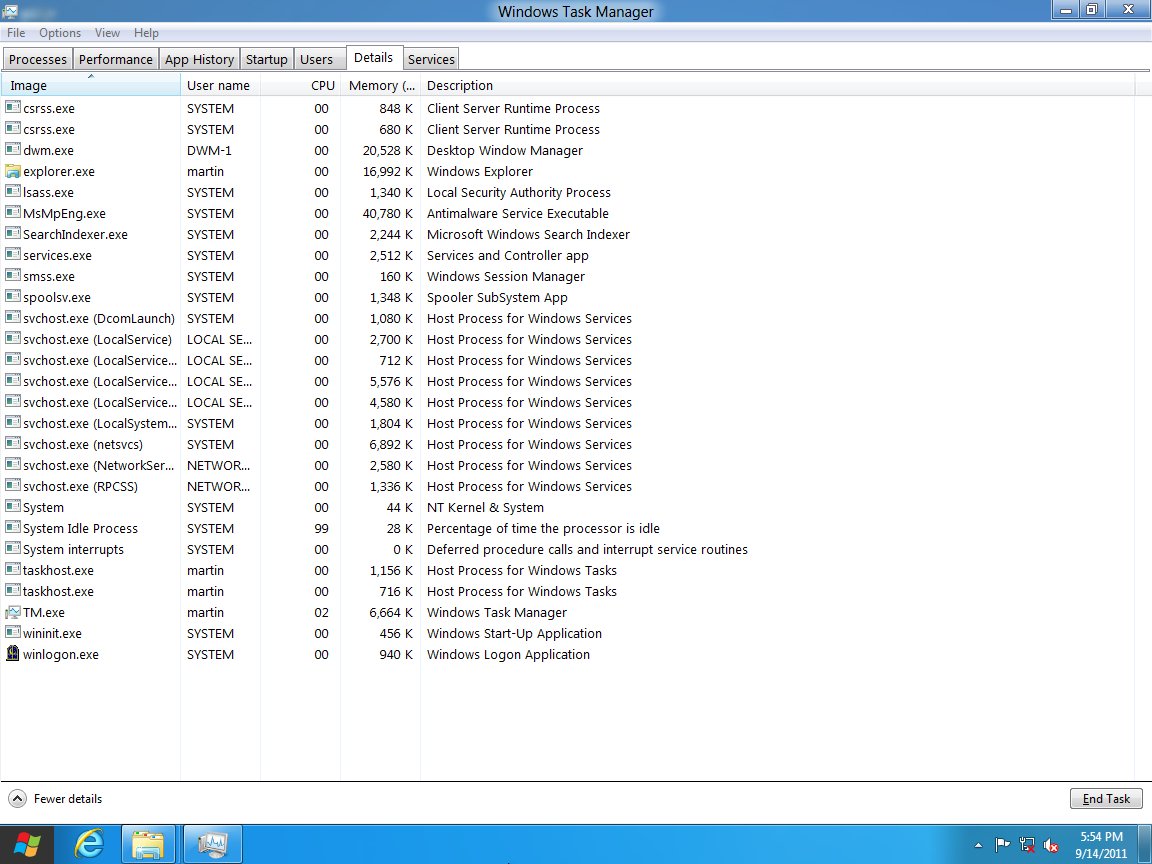1152x864 pixels.
Task: Click the Windows Session Manager description
Action: coord(506,277)
